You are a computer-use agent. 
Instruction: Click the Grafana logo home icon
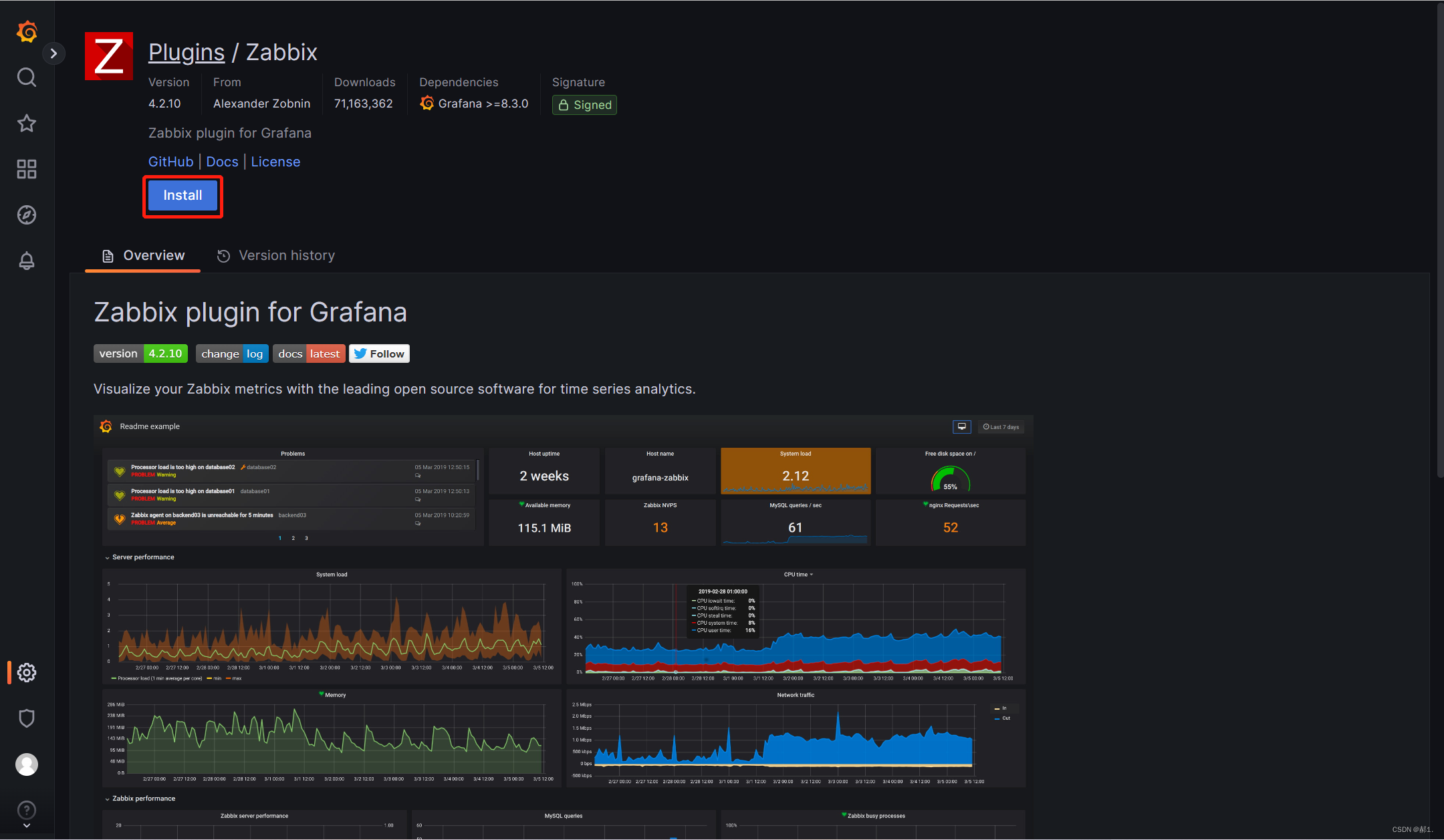(x=27, y=31)
